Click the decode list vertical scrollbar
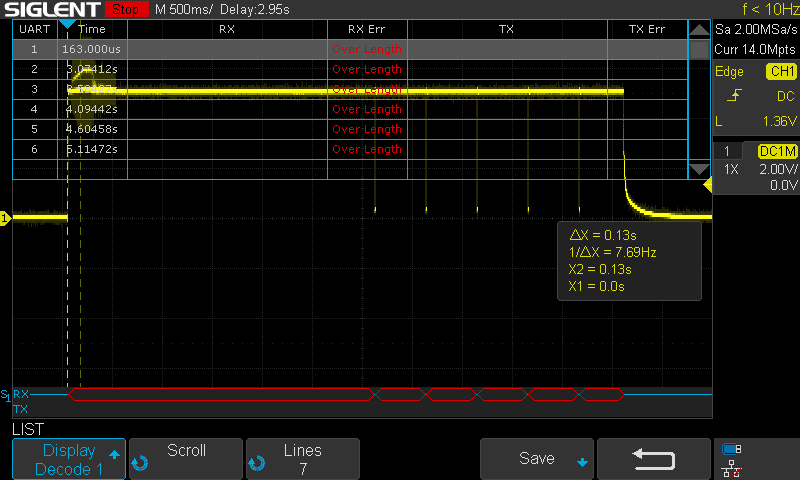 pyautogui.click(x=699, y=100)
